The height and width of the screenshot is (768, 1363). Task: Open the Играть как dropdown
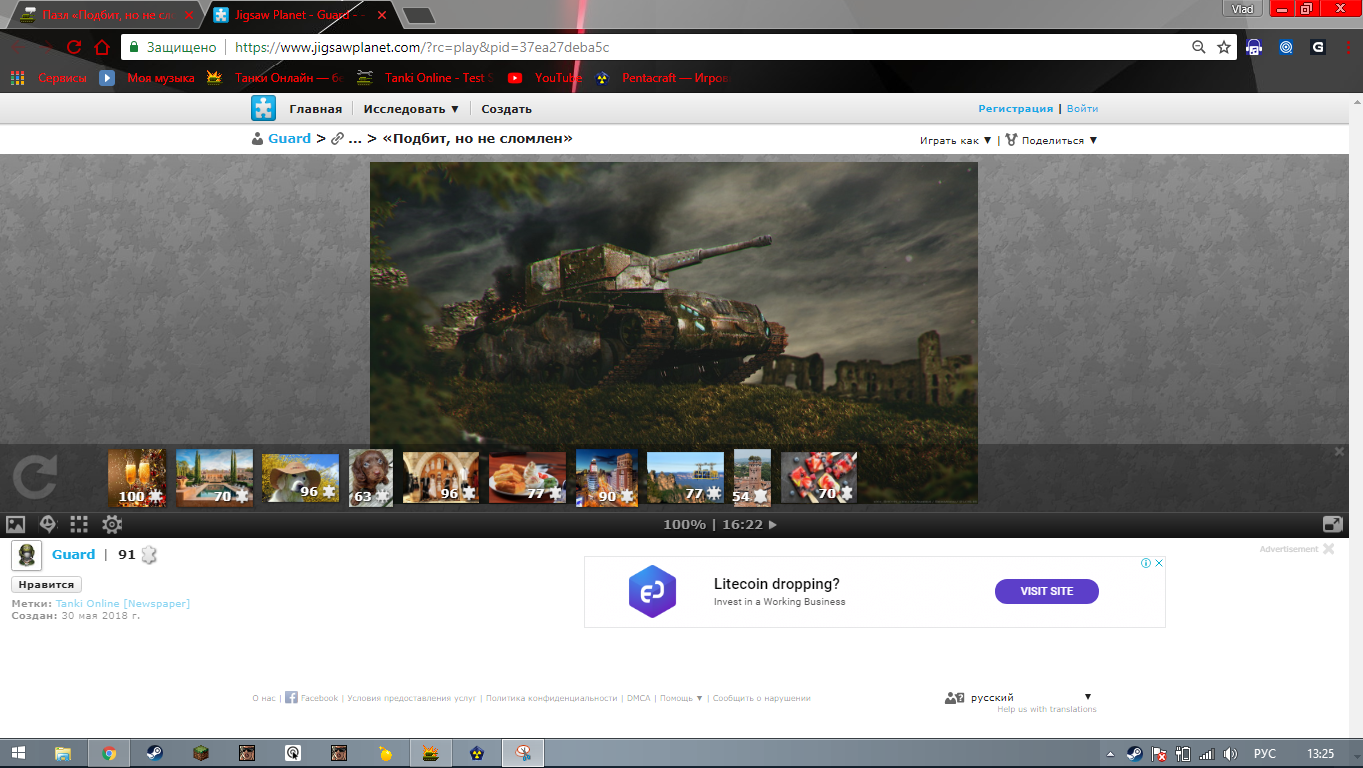(955, 141)
